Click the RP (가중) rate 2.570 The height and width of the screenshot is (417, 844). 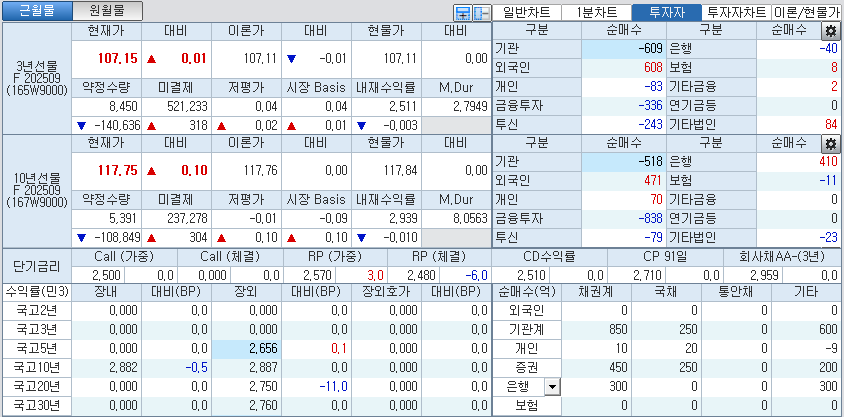[318, 275]
